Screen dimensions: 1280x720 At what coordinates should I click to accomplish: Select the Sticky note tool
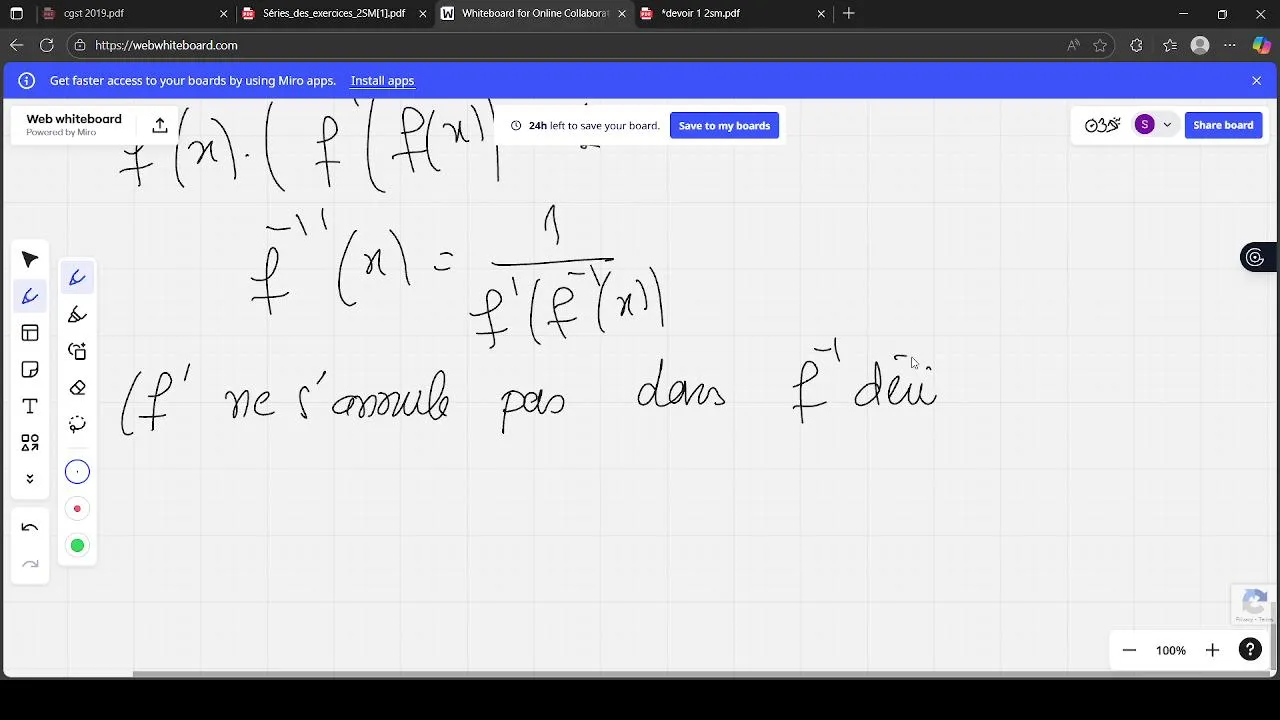[30, 370]
